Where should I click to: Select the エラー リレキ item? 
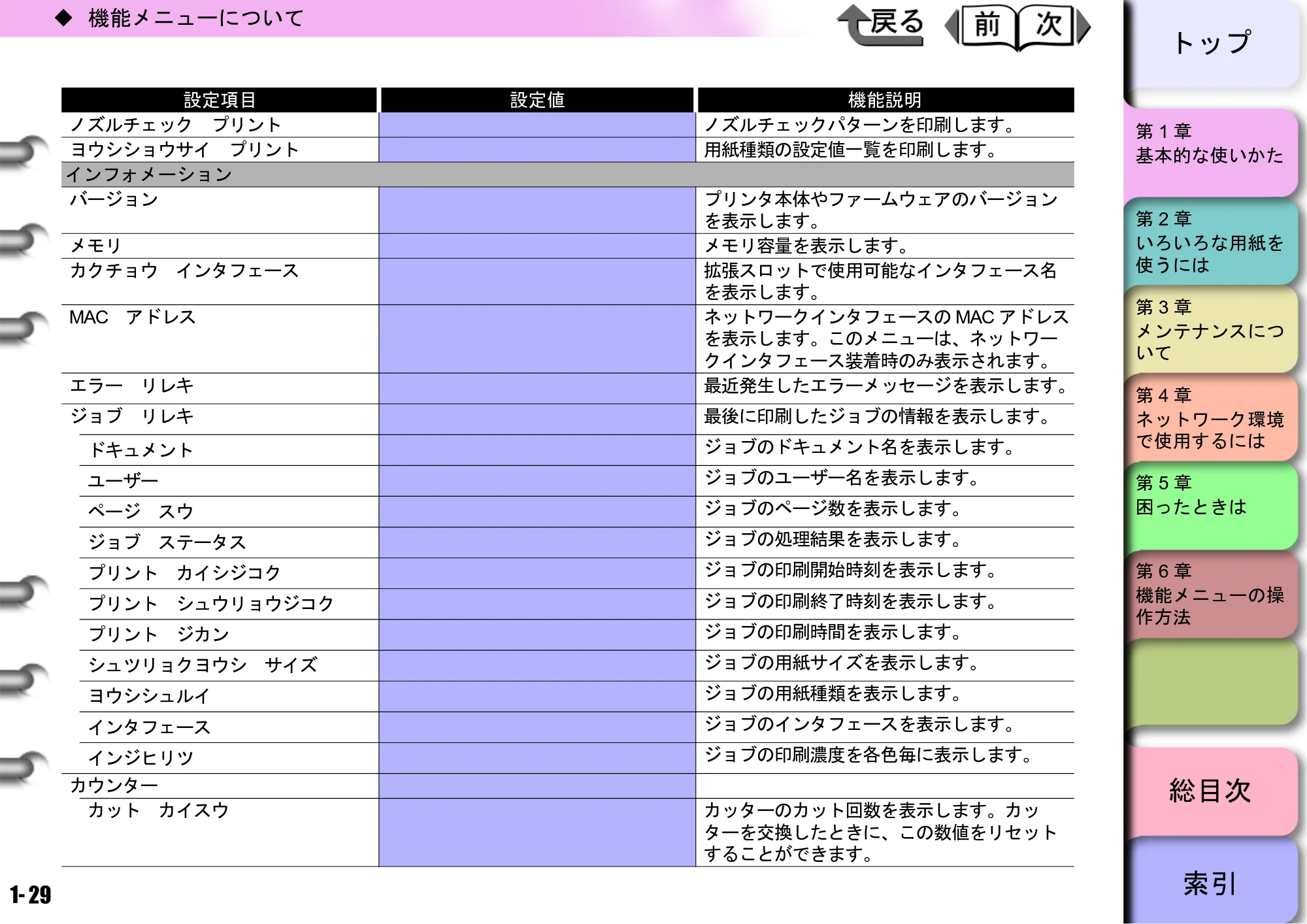131,386
